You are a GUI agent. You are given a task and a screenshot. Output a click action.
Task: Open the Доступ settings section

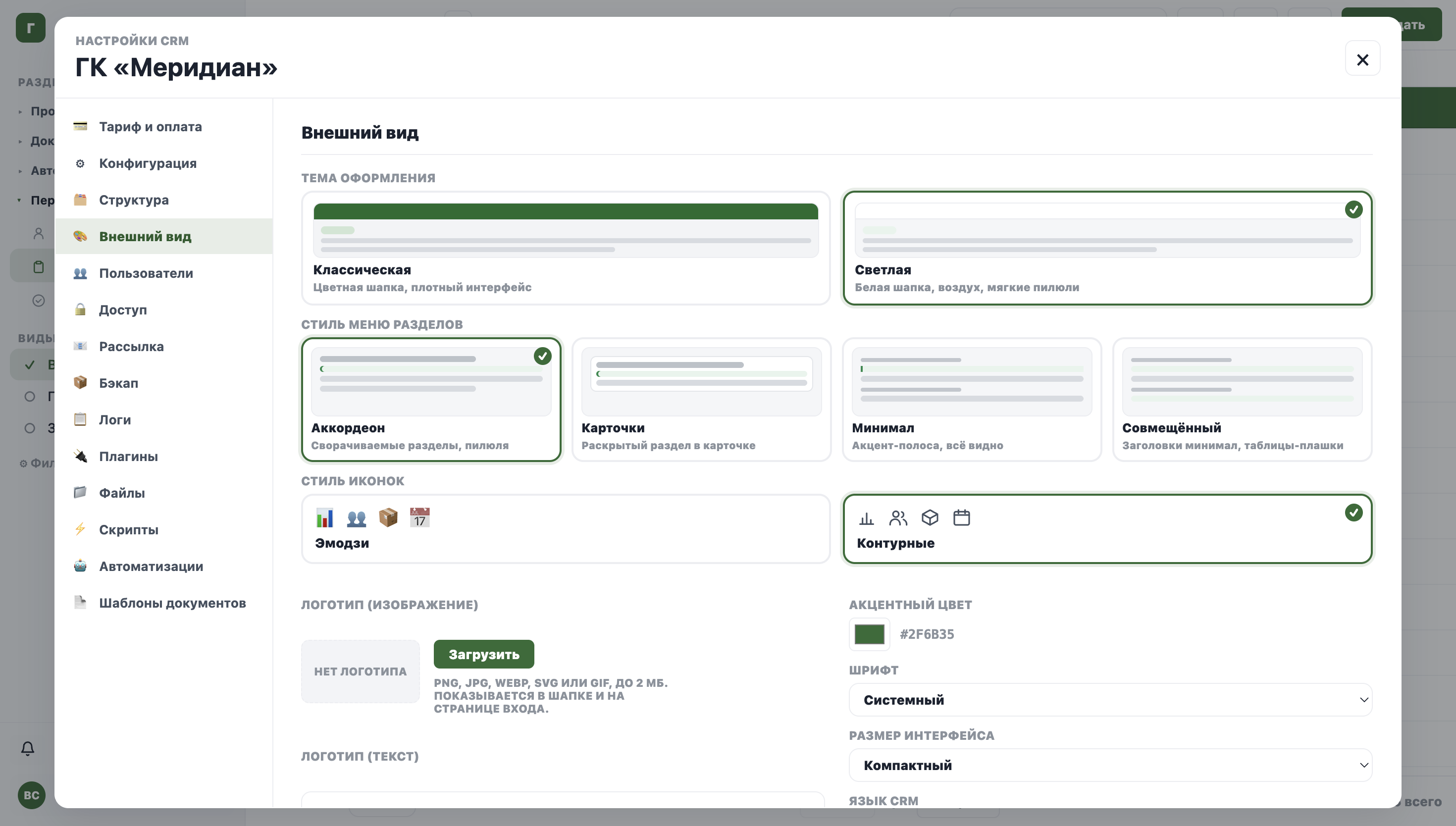(x=164, y=310)
